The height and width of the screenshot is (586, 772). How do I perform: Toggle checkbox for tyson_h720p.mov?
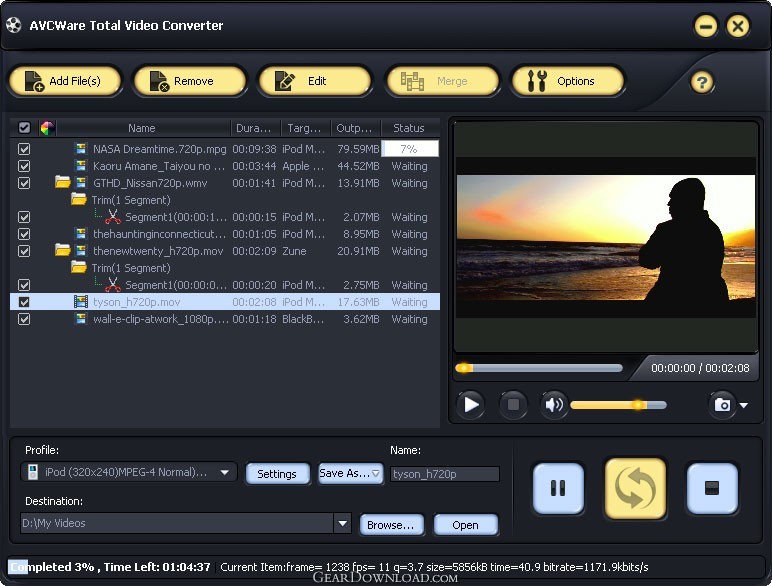click(x=24, y=302)
